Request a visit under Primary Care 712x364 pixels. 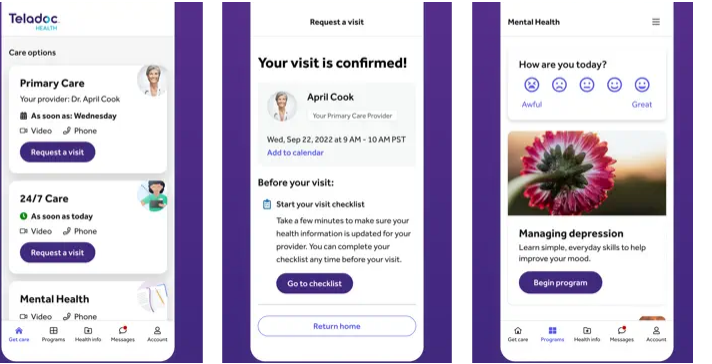click(x=58, y=152)
